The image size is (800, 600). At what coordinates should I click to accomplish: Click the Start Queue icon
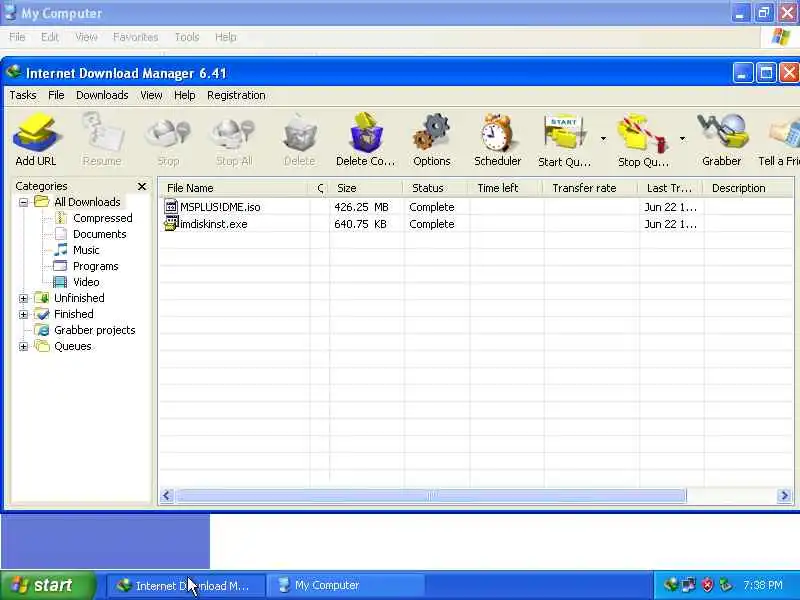564,133
